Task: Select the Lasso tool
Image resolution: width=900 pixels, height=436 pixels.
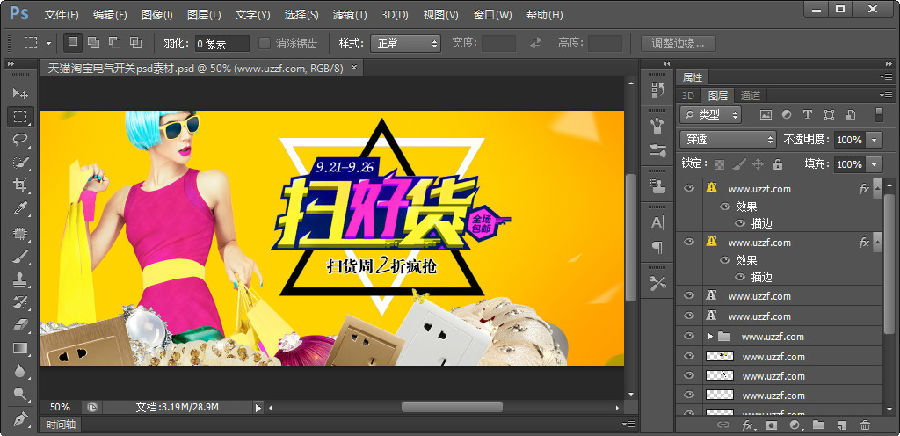Action: click(20, 139)
